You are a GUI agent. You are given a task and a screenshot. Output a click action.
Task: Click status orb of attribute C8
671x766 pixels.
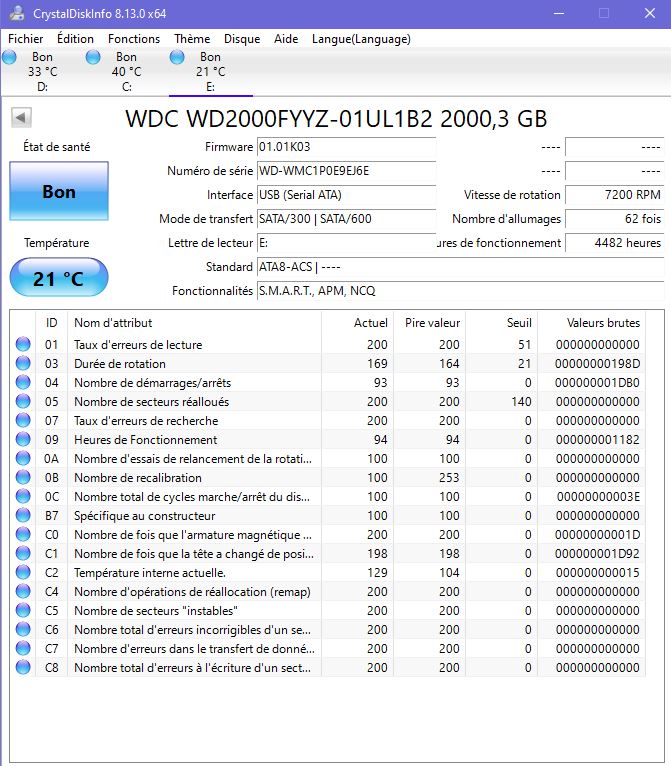[x=23, y=668]
